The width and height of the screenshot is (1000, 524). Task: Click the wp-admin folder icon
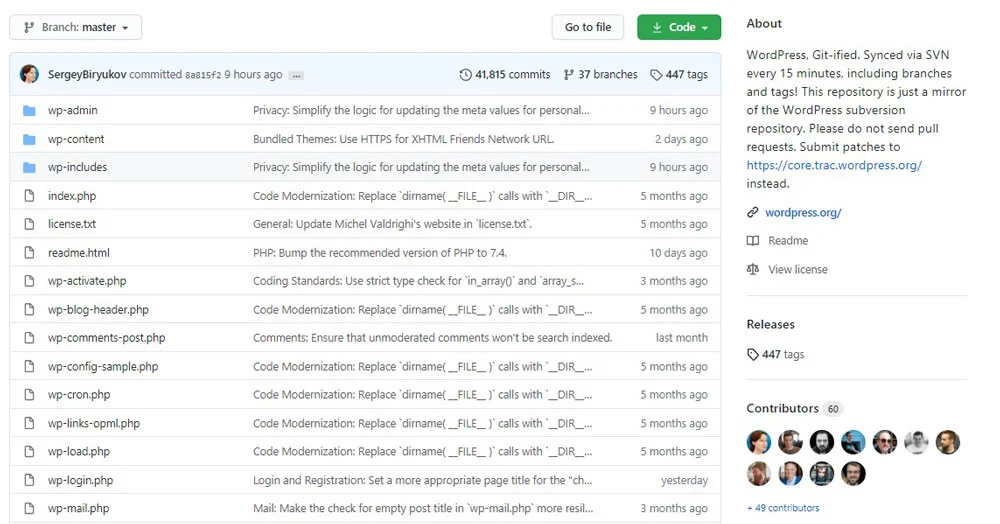coord(29,110)
